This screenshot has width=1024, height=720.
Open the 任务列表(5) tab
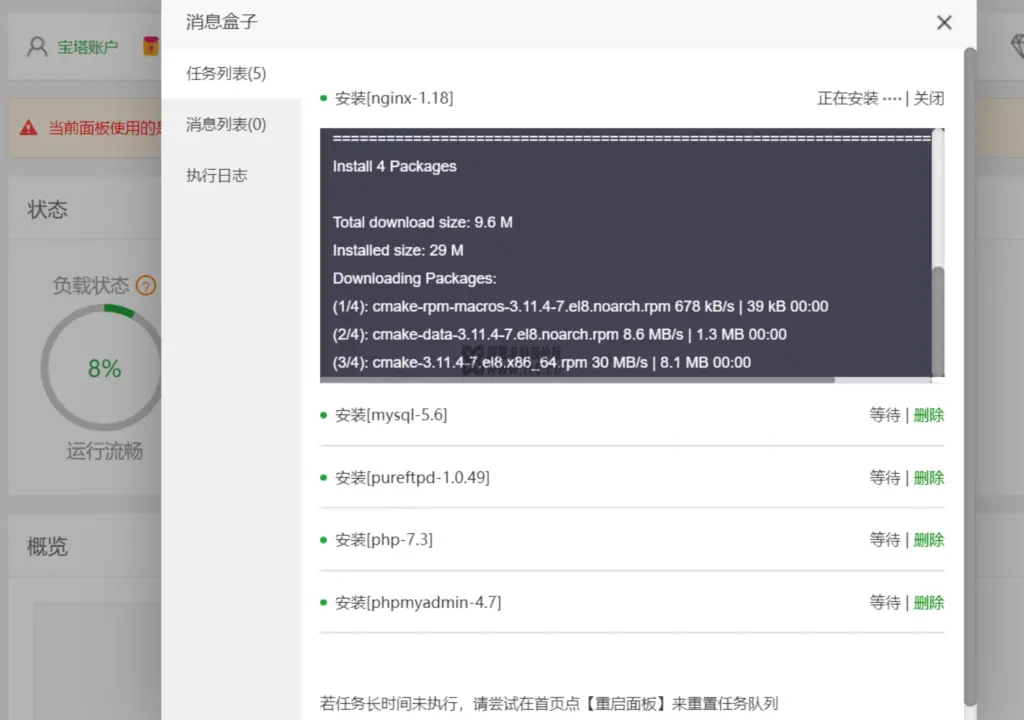point(226,73)
